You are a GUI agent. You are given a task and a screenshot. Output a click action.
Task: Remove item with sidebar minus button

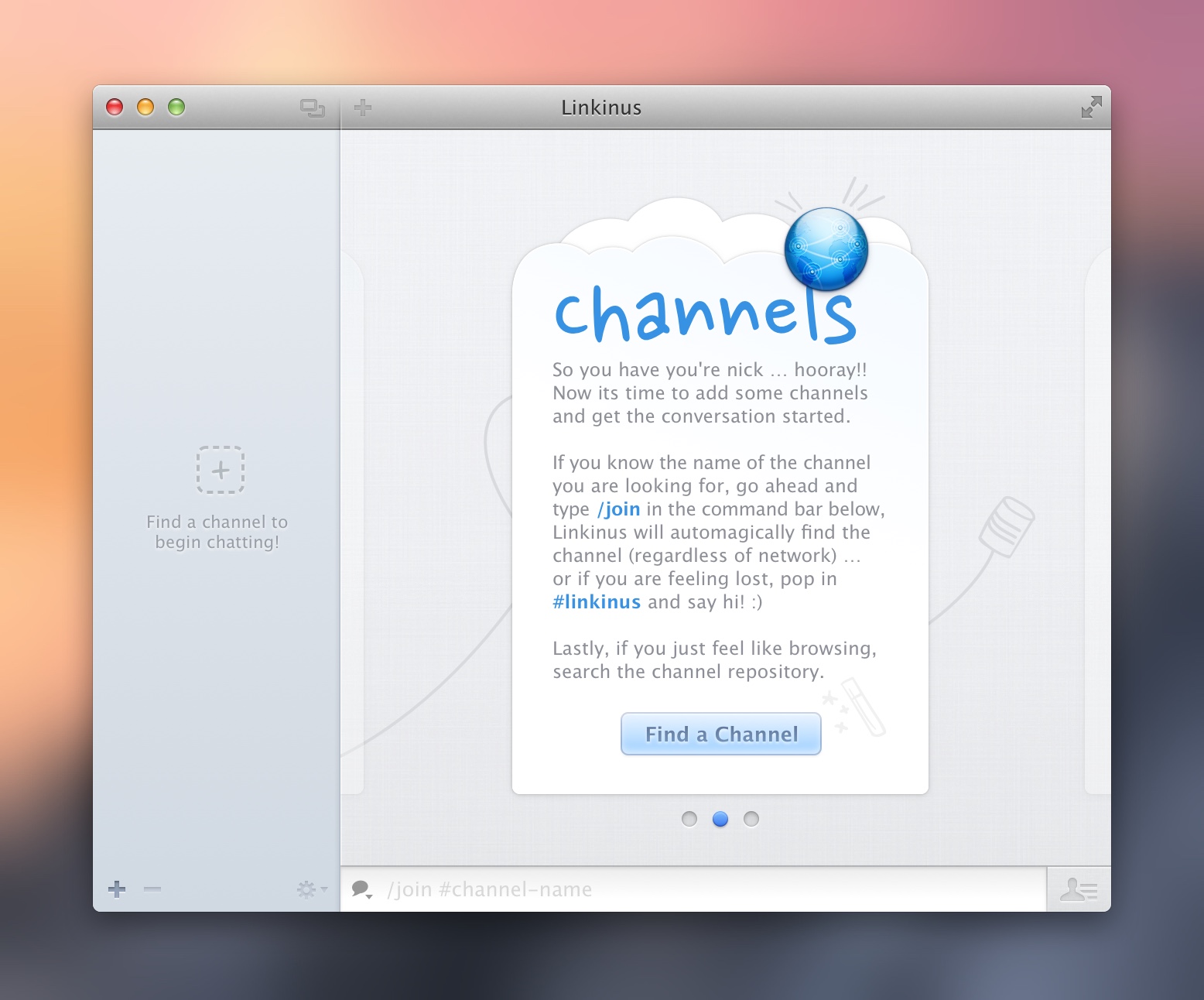click(x=152, y=889)
